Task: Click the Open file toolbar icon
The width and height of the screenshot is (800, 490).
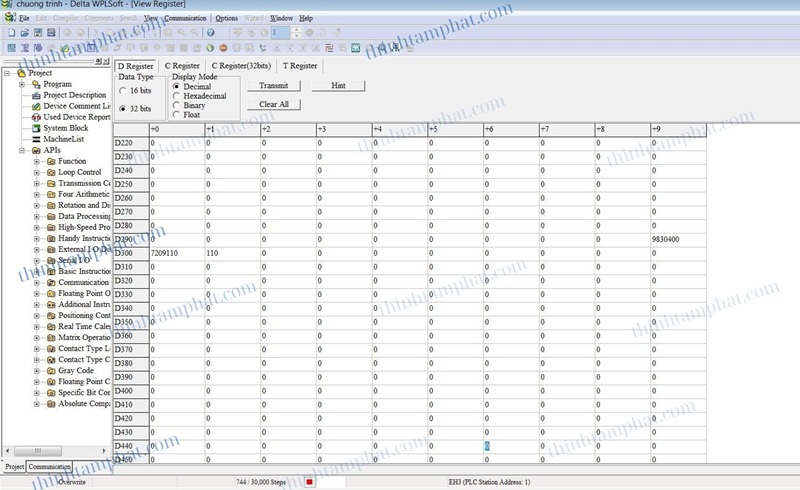Action: pyautogui.click(x=25, y=33)
